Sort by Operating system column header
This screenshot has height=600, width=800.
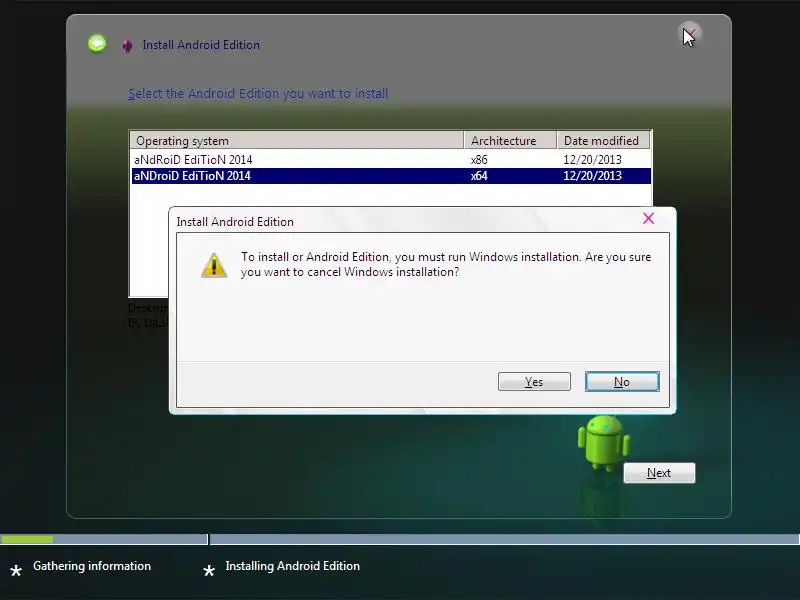(296, 140)
